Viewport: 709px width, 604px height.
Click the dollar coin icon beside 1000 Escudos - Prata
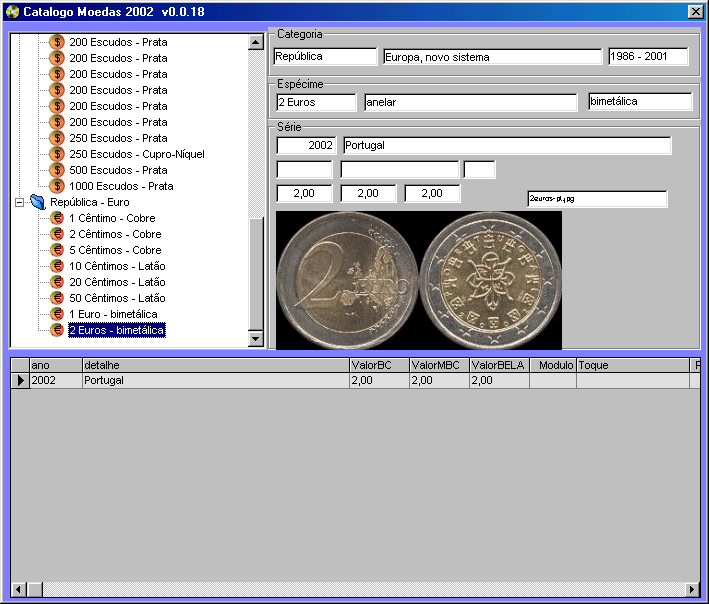[57, 186]
